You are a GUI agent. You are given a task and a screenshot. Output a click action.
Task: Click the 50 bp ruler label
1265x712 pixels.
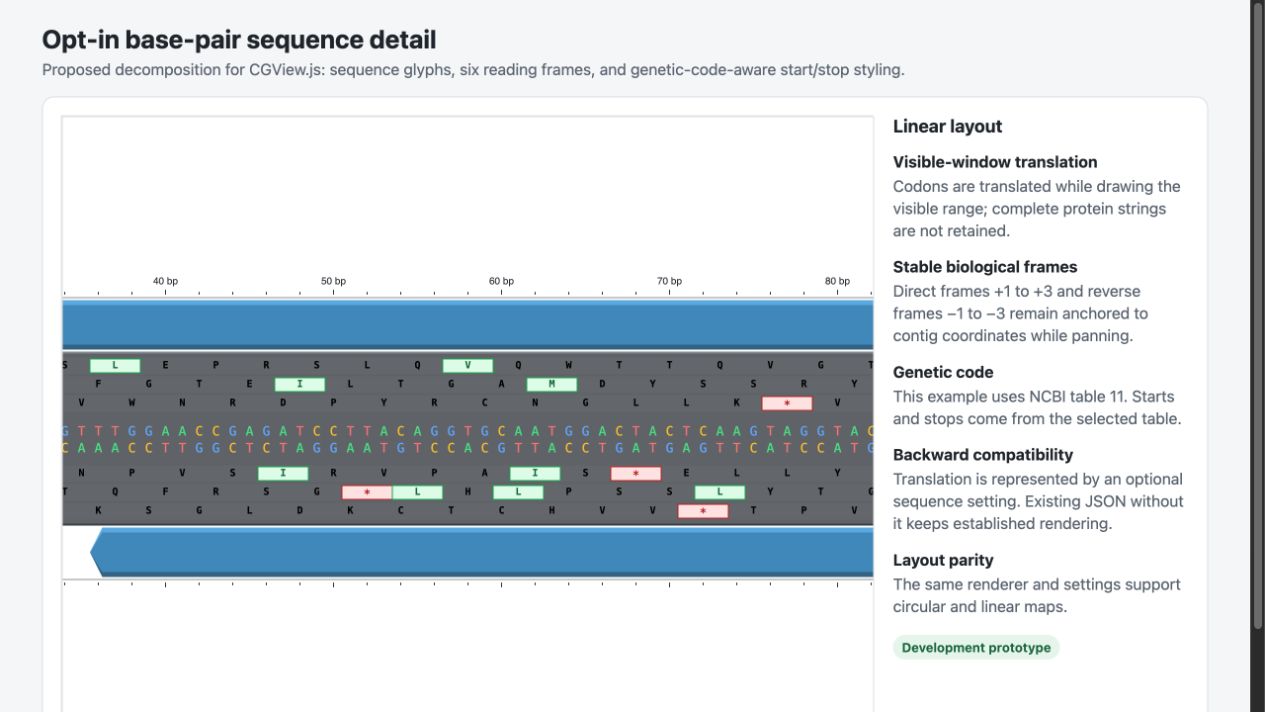333,281
